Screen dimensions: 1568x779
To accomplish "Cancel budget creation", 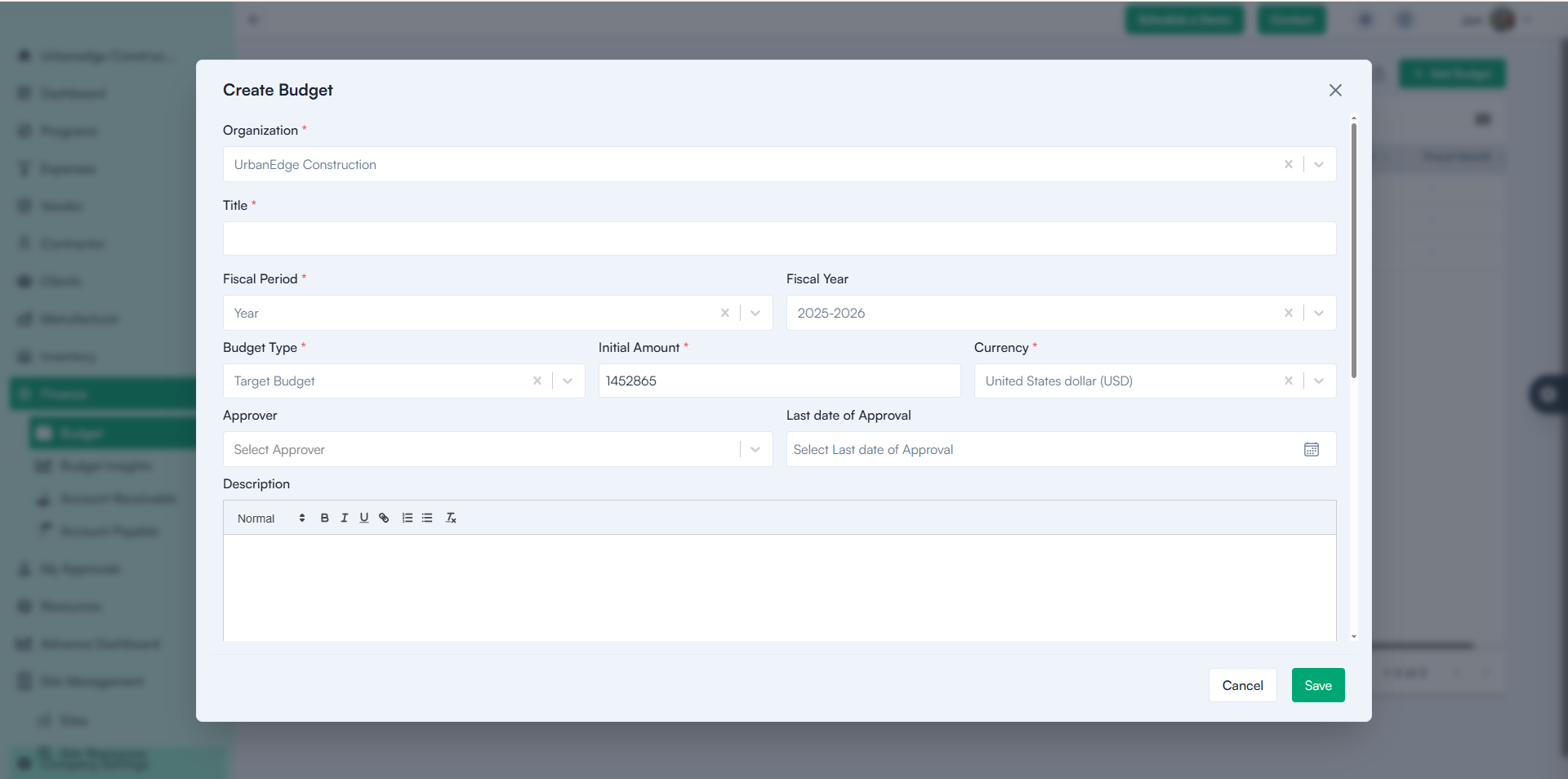I will (1242, 685).
